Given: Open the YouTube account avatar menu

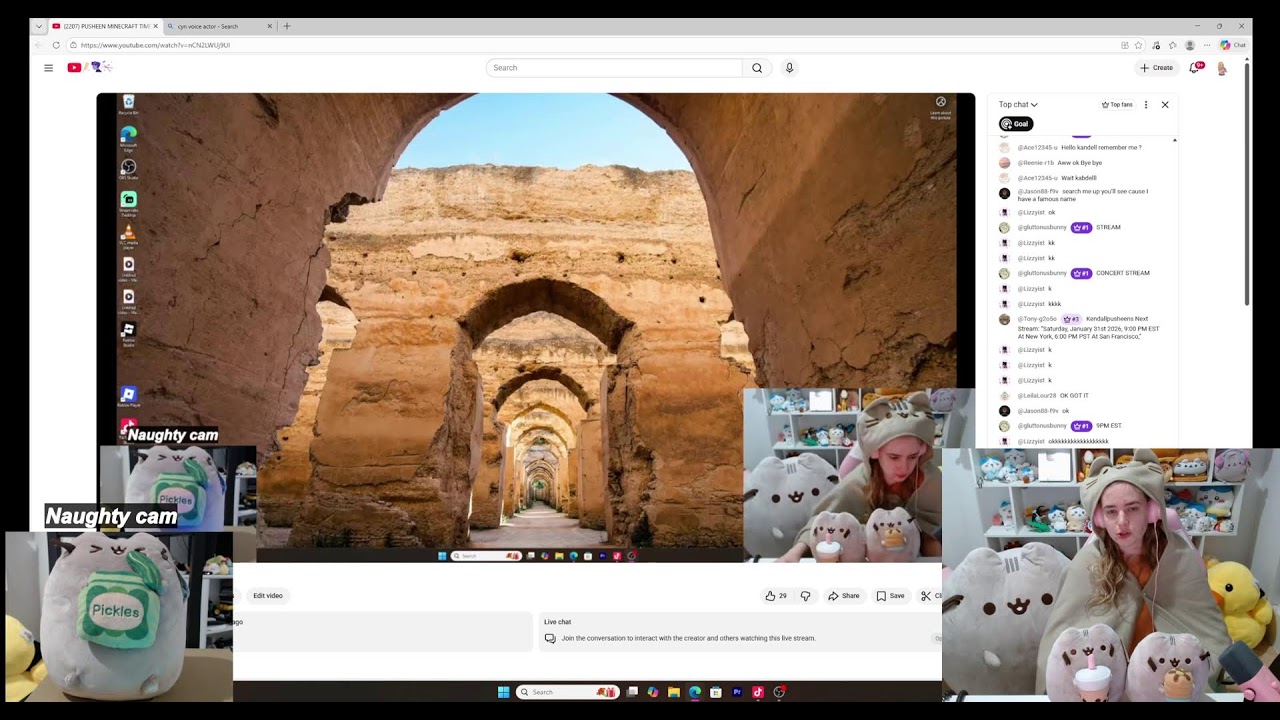Looking at the screenshot, I should click(1221, 68).
